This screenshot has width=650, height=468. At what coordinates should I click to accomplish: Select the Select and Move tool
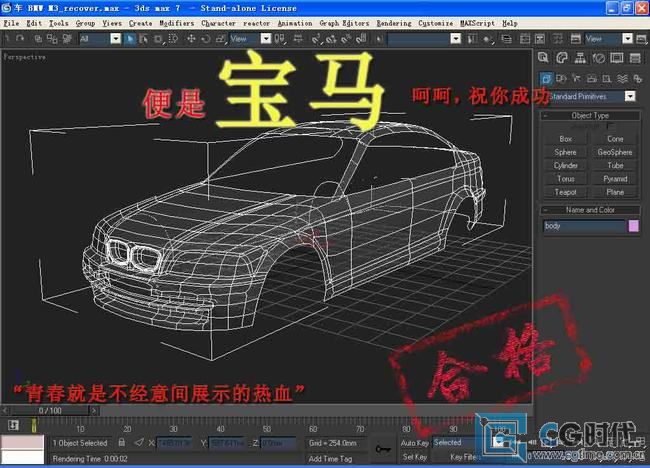coord(191,39)
